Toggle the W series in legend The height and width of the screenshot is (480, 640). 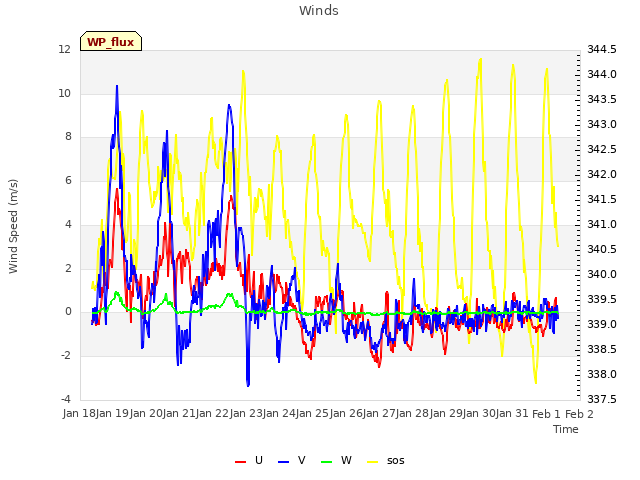pos(336,460)
